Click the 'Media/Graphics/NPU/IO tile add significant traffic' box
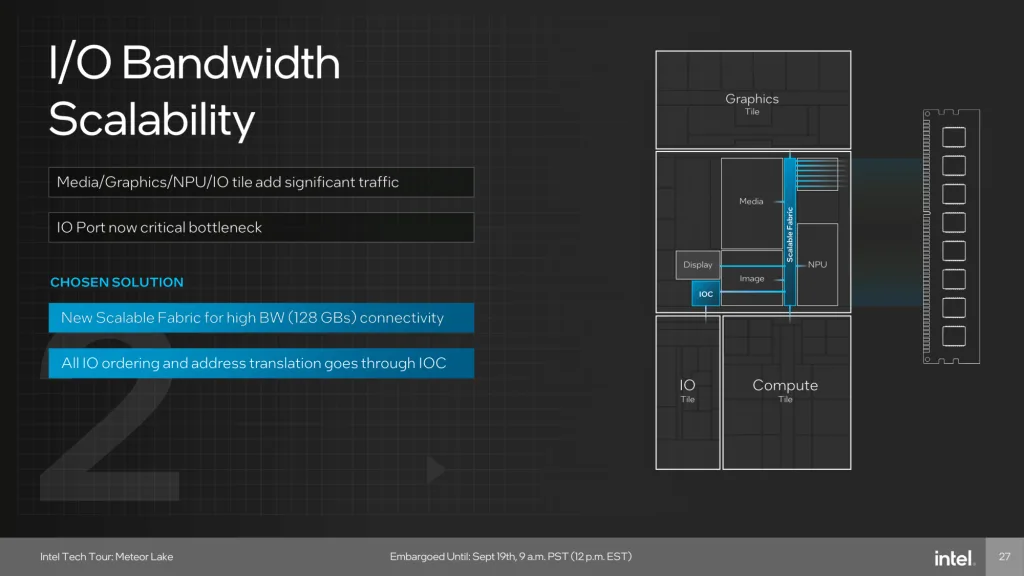Viewport: 1024px width, 576px height. point(261,182)
